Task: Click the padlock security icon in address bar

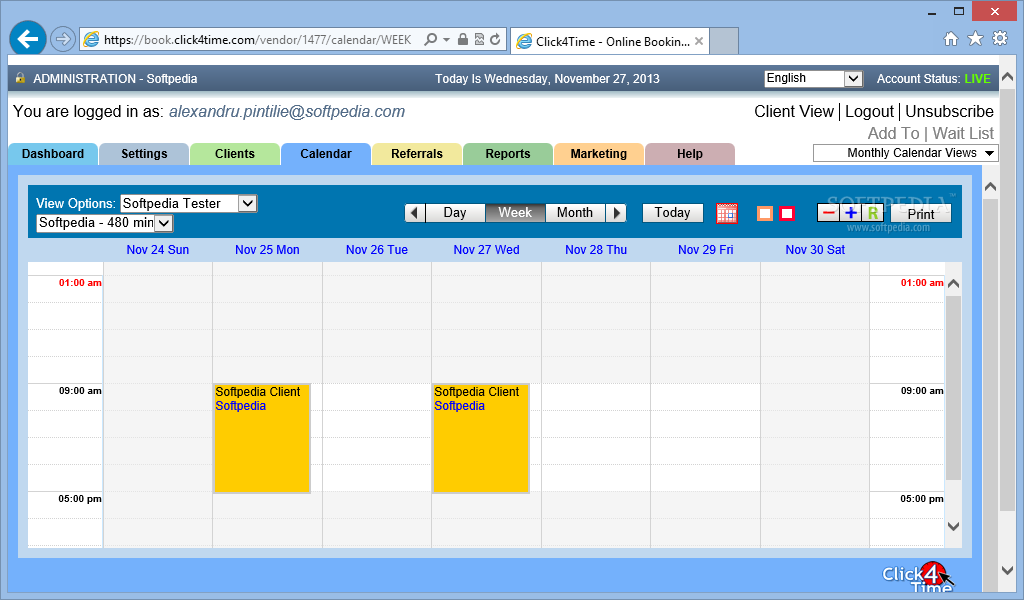Action: (462, 39)
